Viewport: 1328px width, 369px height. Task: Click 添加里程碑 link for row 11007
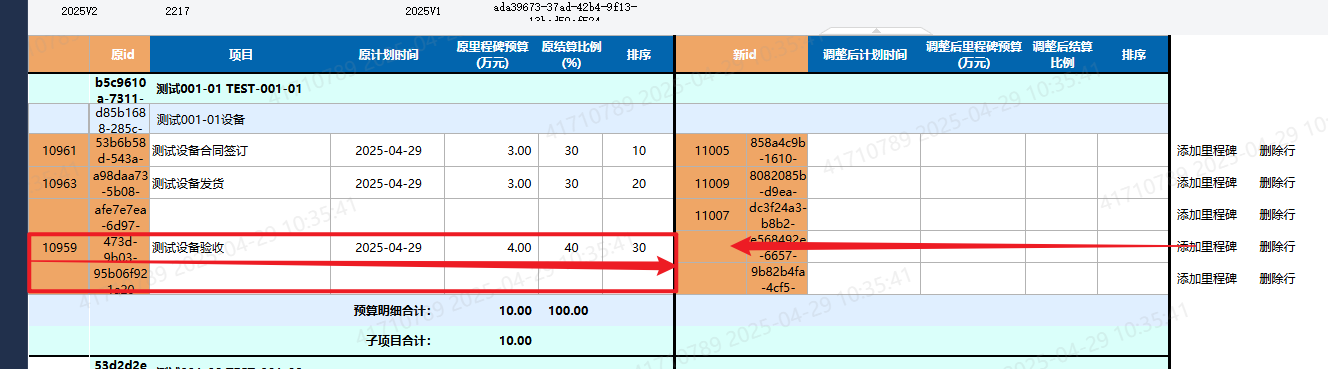tap(1206, 215)
